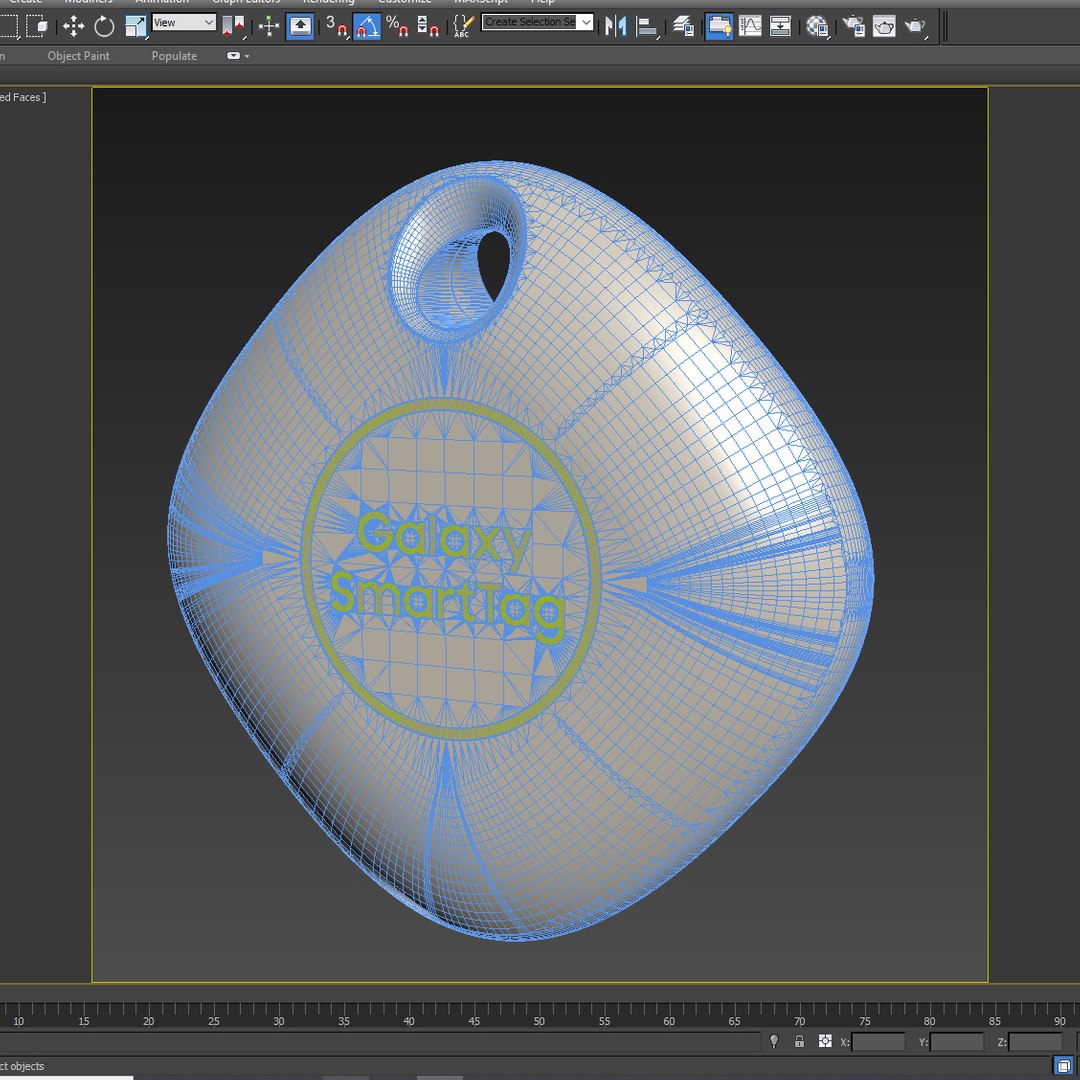Open the View reference coordinate dropdown
The width and height of the screenshot is (1080, 1080).
click(184, 23)
